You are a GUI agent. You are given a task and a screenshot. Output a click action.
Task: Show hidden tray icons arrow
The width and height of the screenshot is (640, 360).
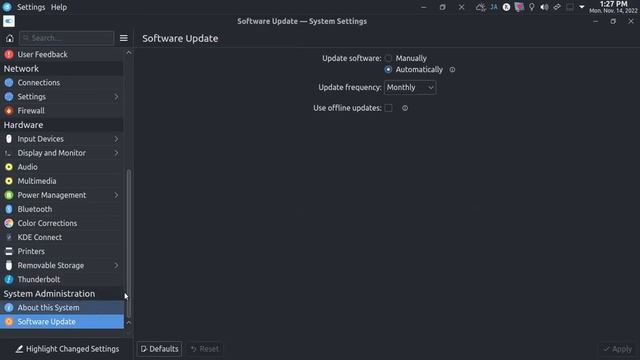coord(582,7)
